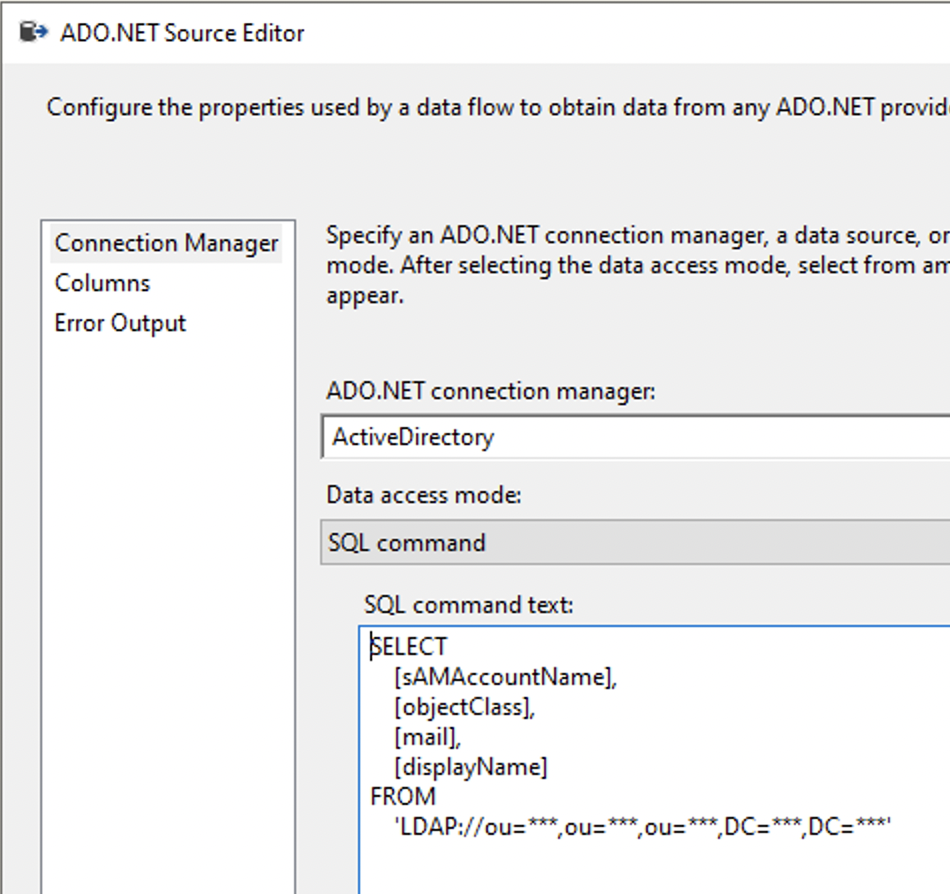Select the Connection Manager page
The width and height of the screenshot is (950, 894).
click(166, 243)
